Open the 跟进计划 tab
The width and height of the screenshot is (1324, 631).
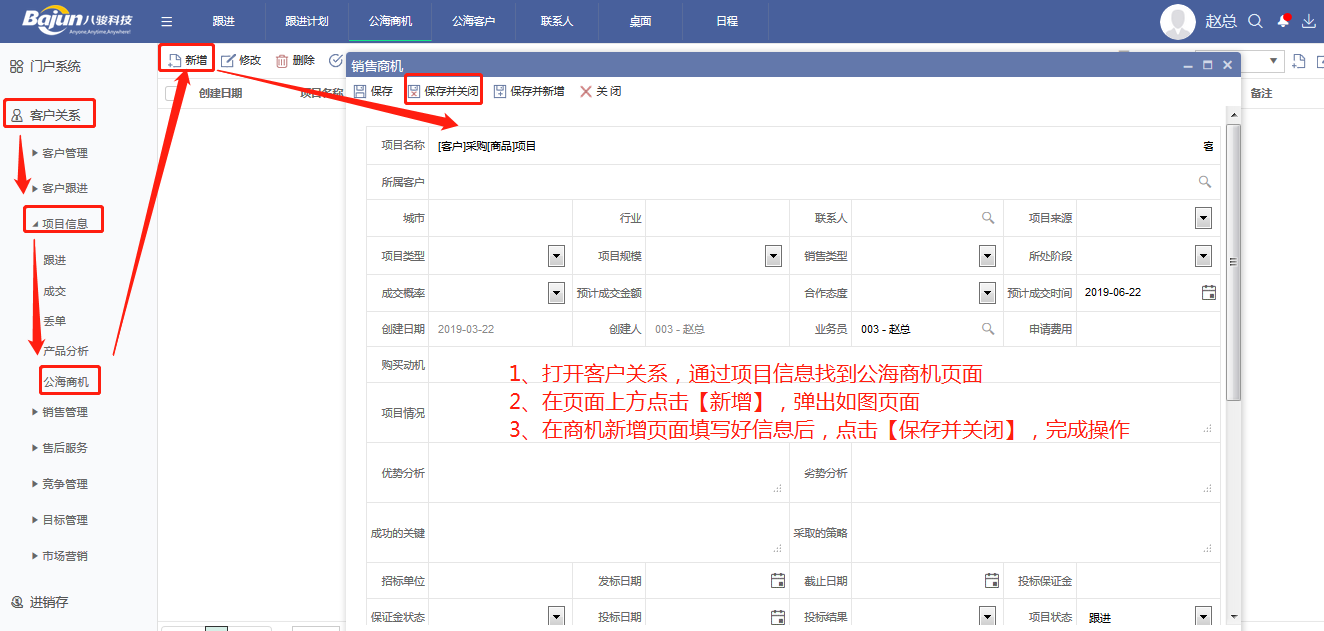coord(306,21)
